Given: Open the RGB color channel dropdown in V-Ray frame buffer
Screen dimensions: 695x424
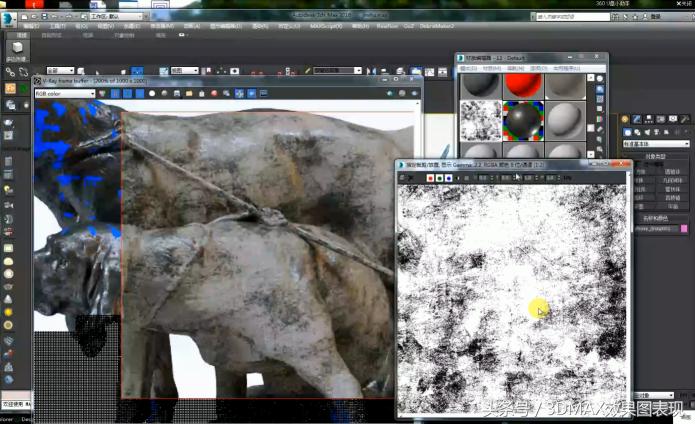Looking at the screenshot, I should click(x=65, y=93).
